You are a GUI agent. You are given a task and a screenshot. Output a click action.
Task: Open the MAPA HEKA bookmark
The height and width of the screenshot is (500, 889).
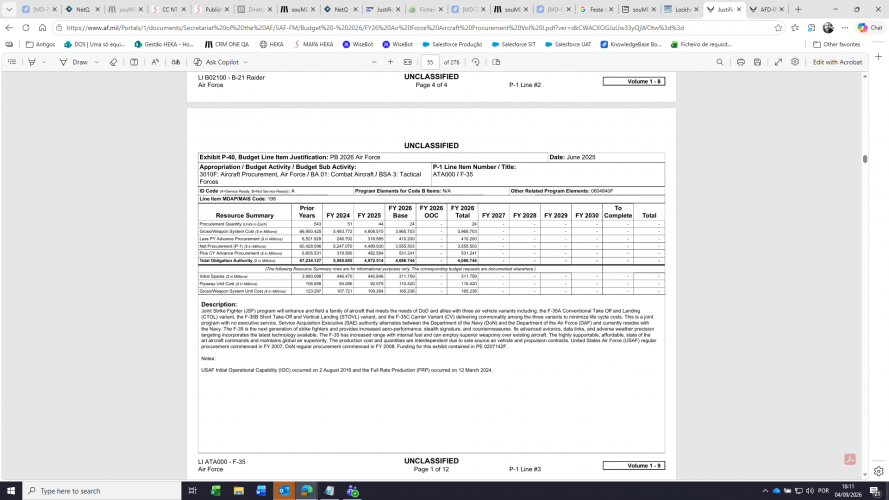[x=313, y=44]
